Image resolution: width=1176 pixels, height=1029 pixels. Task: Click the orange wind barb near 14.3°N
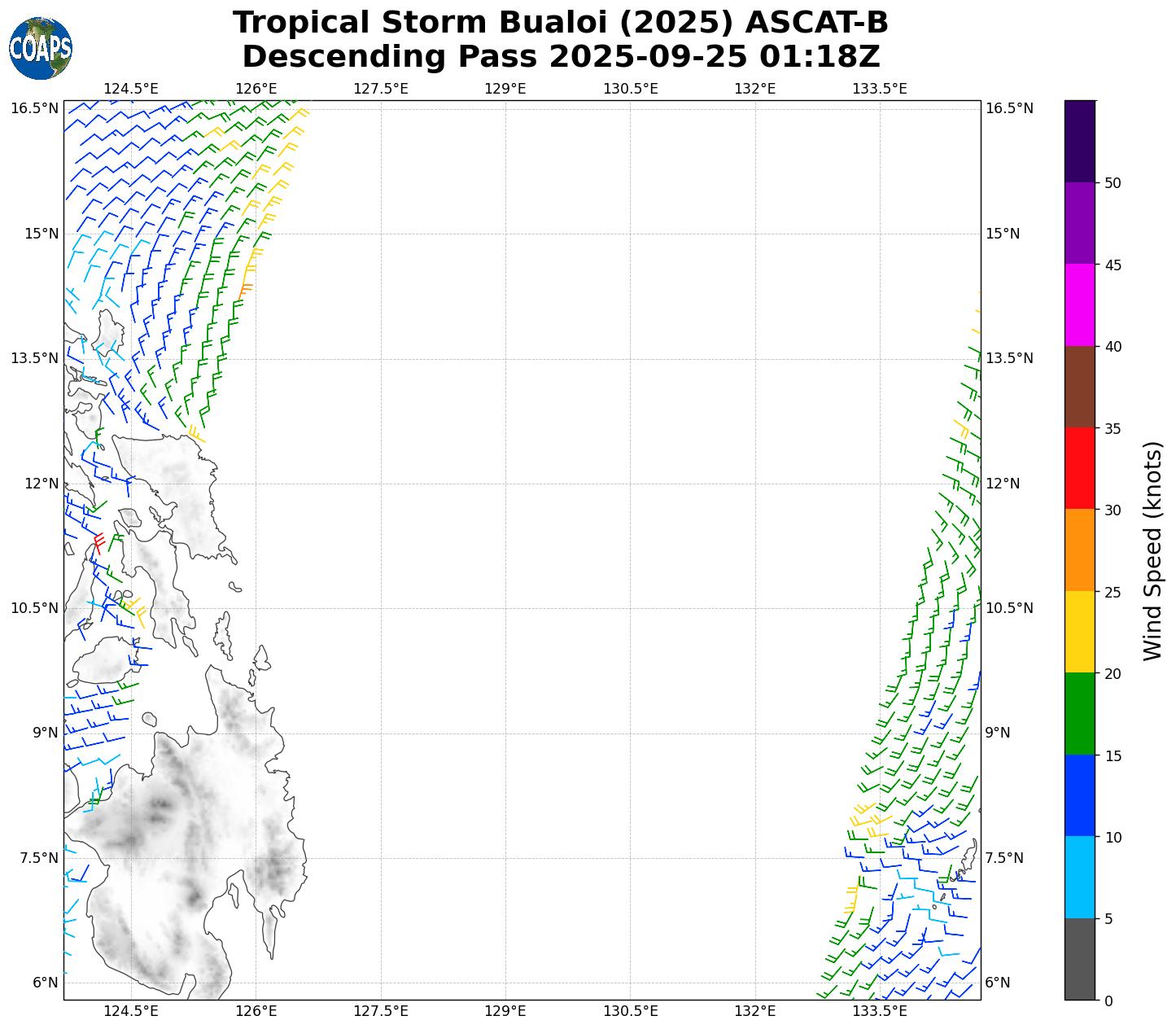[x=244, y=288]
